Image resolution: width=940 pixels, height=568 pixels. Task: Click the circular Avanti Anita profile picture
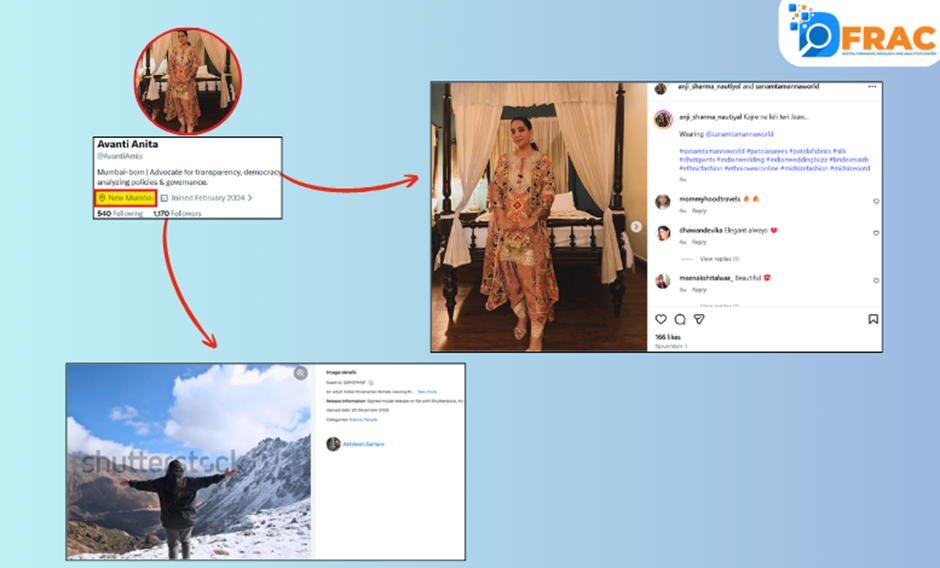click(x=189, y=82)
